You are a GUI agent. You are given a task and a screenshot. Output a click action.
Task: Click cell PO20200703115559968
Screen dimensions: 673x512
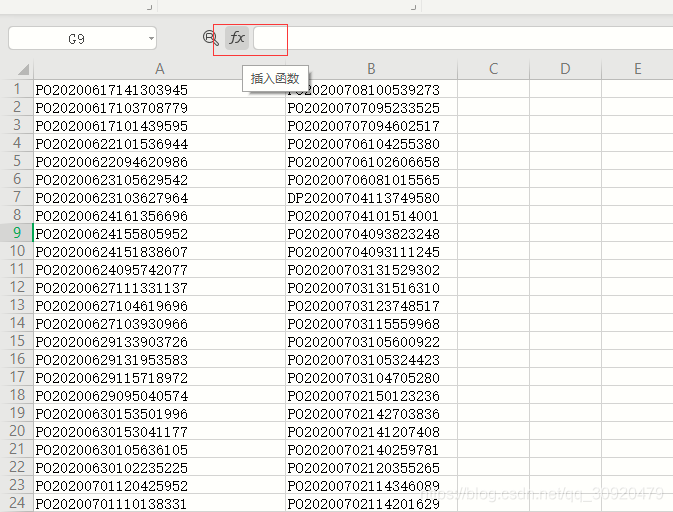[x=372, y=324]
